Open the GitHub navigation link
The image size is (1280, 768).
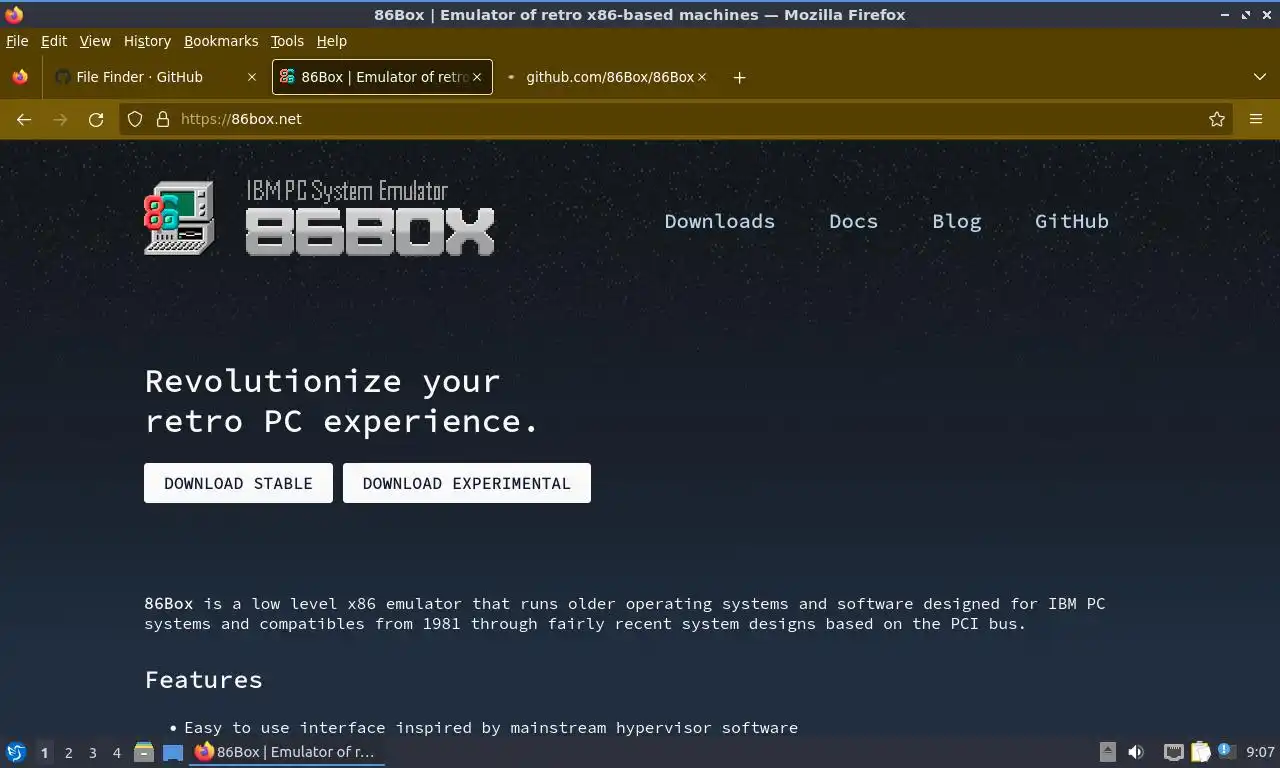(x=1072, y=221)
